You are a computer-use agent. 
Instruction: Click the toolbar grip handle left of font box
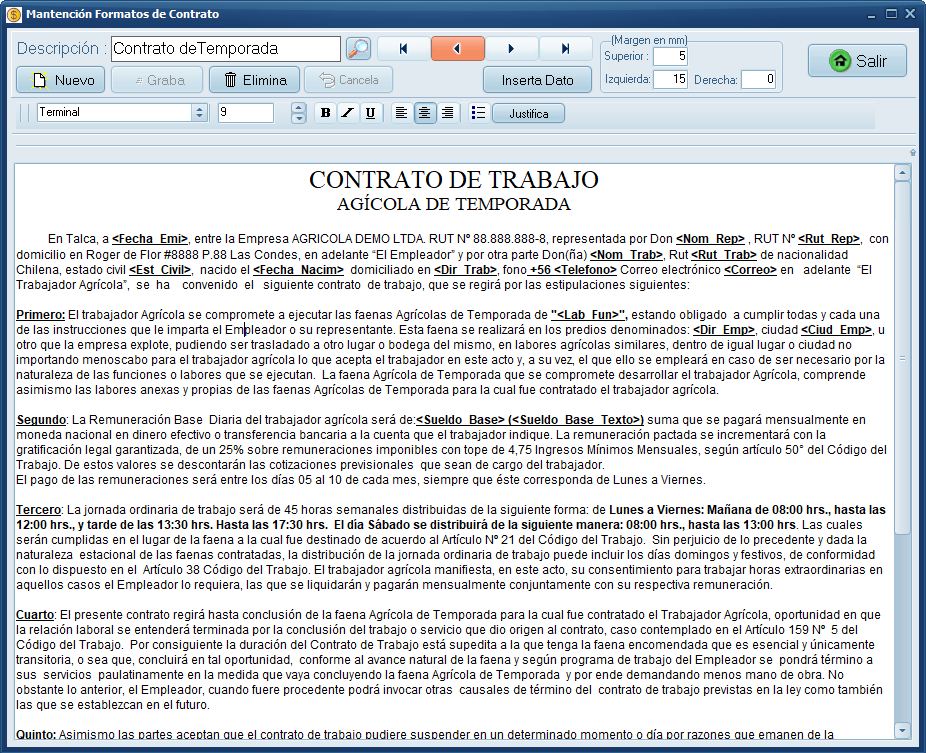(24, 112)
